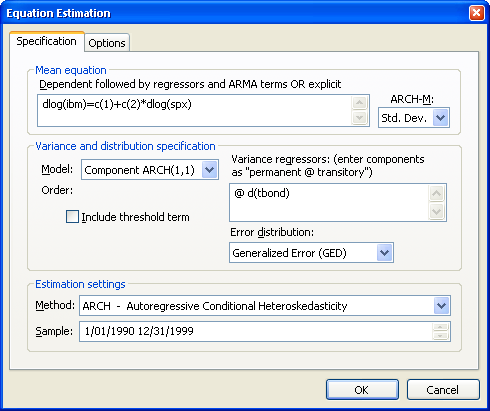The width and height of the screenshot is (490, 411).
Task: Click variance regressors scroll up arrow
Action: pos(436,193)
